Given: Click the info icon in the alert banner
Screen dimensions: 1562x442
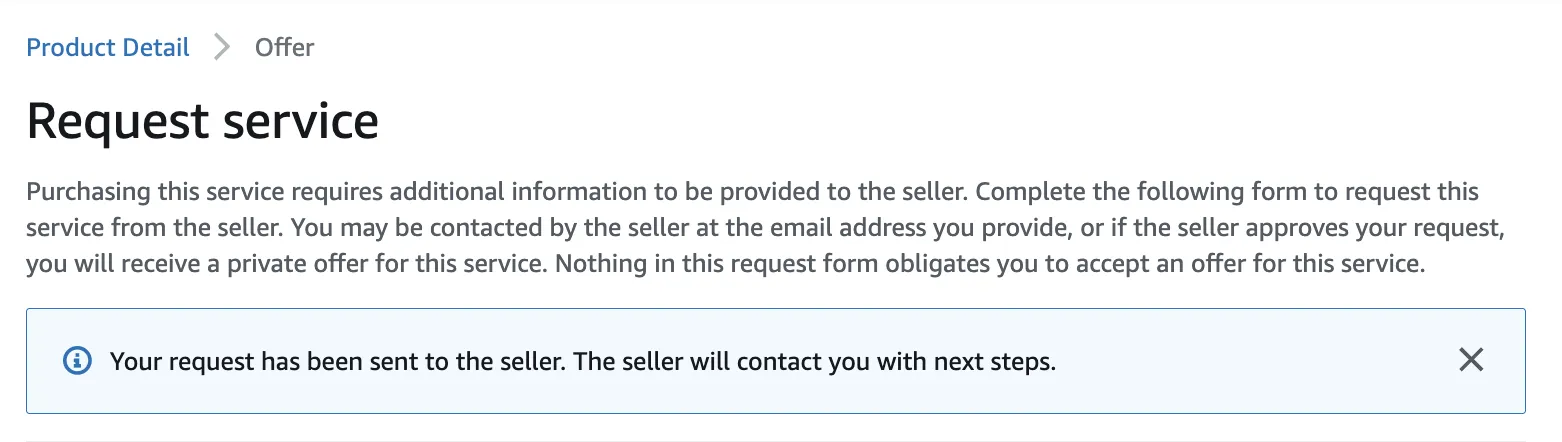Looking at the screenshot, I should click(x=77, y=361).
